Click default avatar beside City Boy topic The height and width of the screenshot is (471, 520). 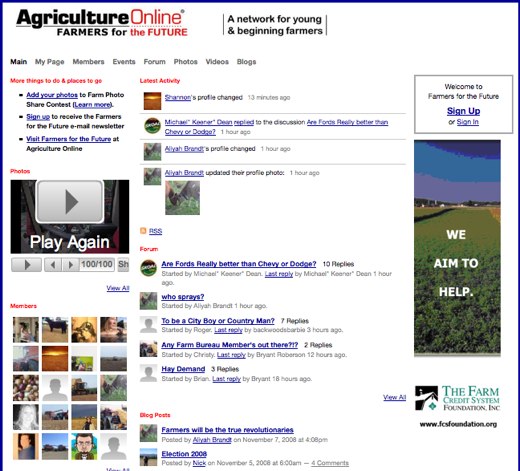coord(148,325)
